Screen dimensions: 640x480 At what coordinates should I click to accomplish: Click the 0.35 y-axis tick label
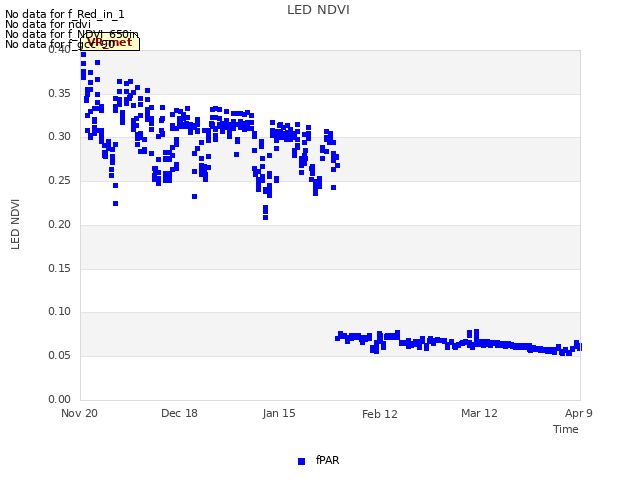pos(59,93)
